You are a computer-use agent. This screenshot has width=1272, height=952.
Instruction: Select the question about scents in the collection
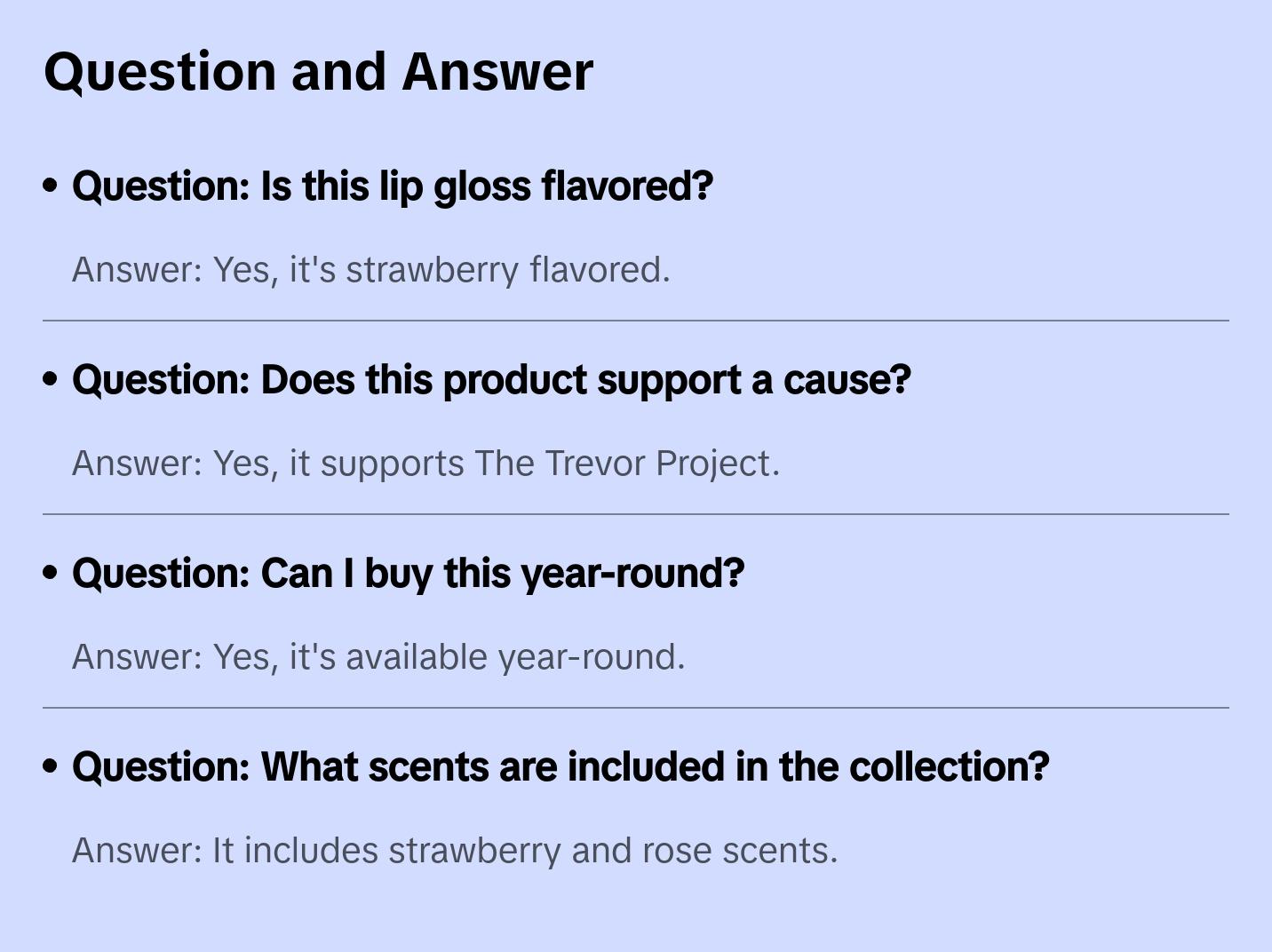pos(560,767)
